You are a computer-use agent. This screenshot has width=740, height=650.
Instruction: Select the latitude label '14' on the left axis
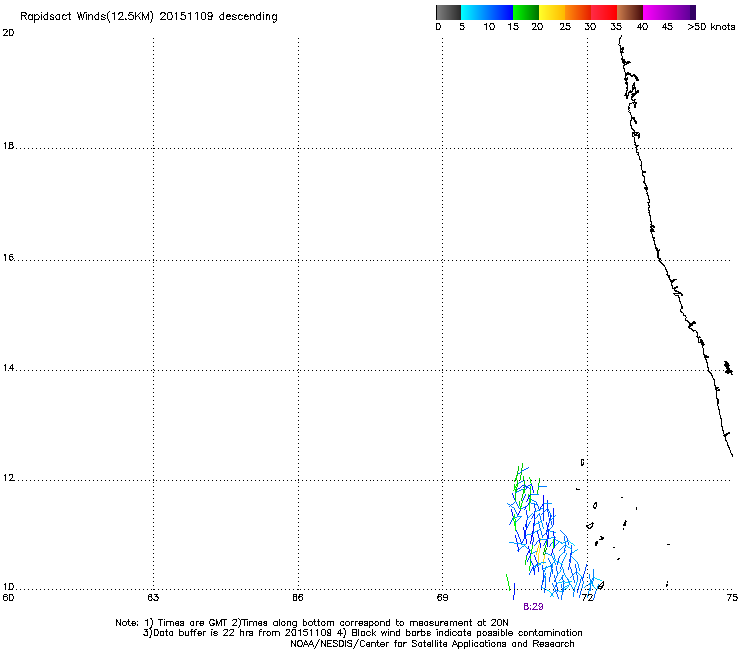click(x=8, y=368)
